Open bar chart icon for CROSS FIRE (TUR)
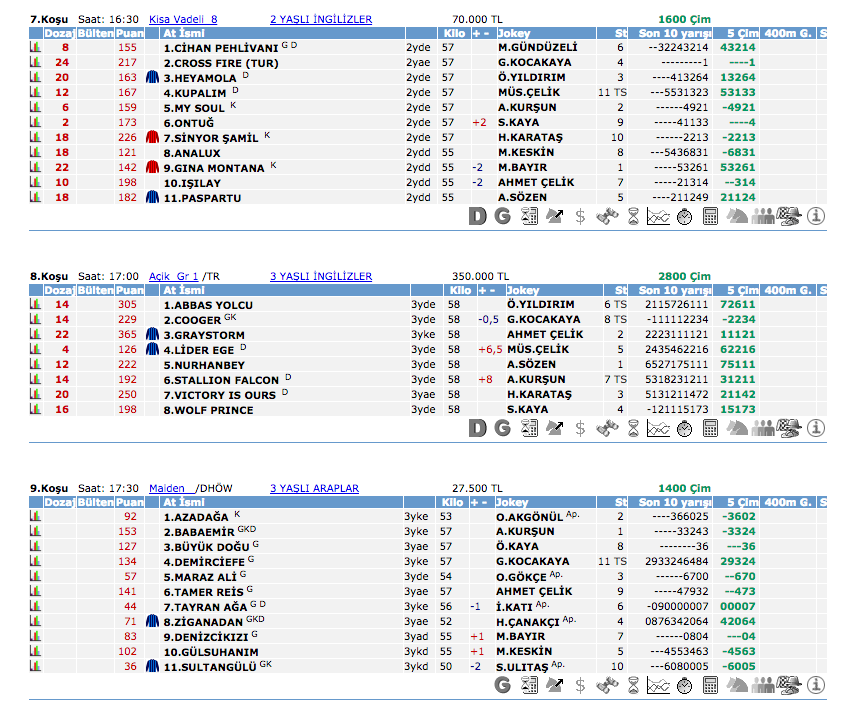Image resolution: width=858 pixels, height=722 pixels. coord(35,62)
